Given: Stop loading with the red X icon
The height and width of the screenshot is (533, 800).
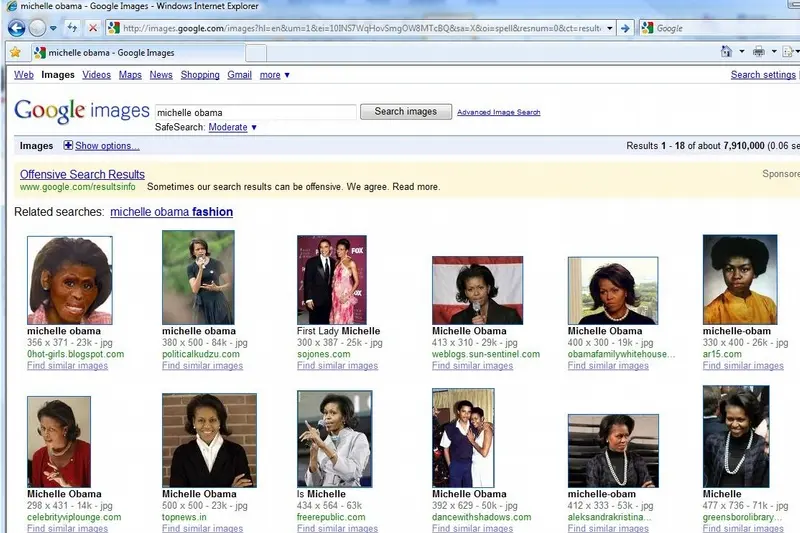Looking at the screenshot, I should [93, 28].
